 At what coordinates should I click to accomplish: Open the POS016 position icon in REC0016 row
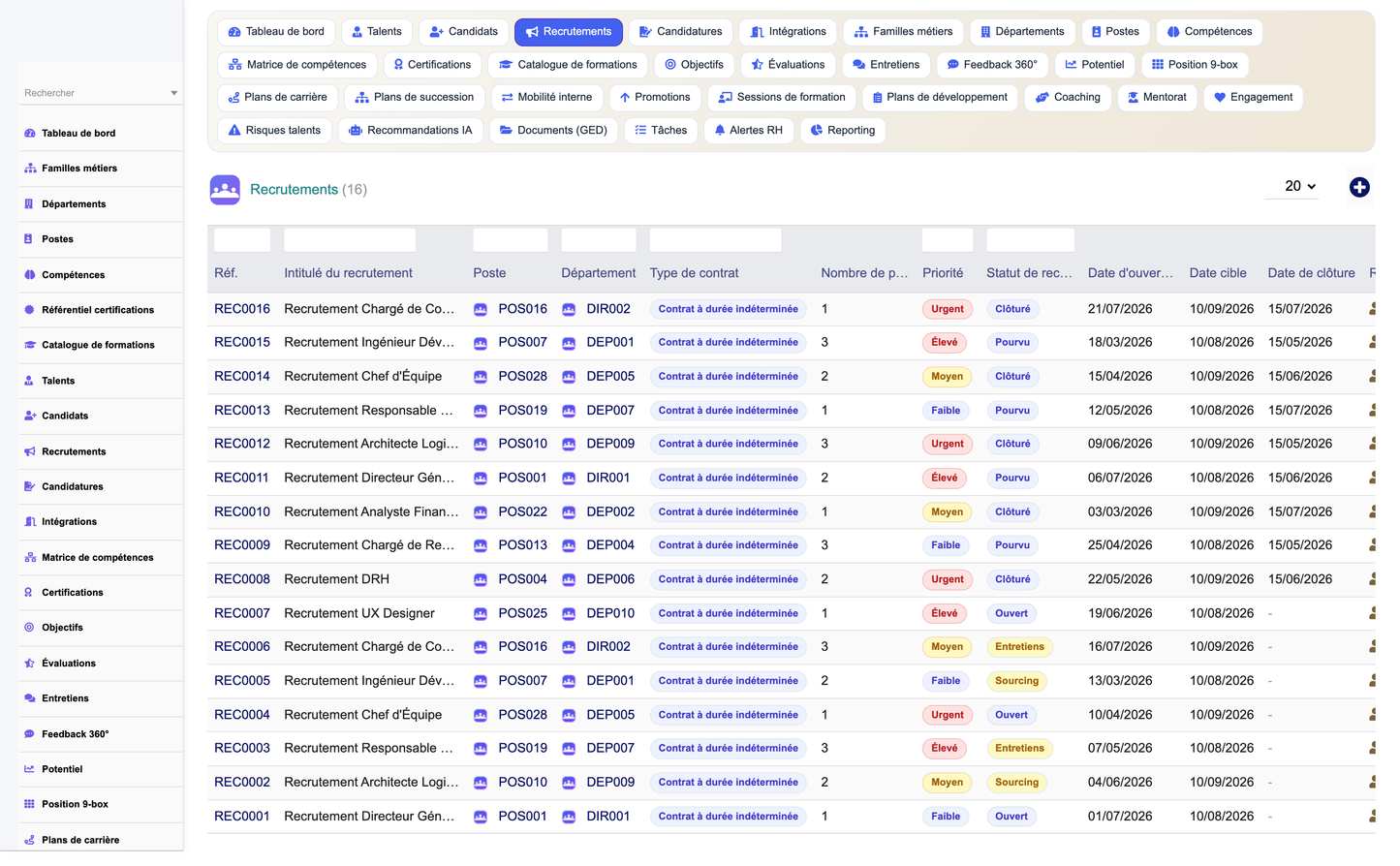click(x=481, y=309)
